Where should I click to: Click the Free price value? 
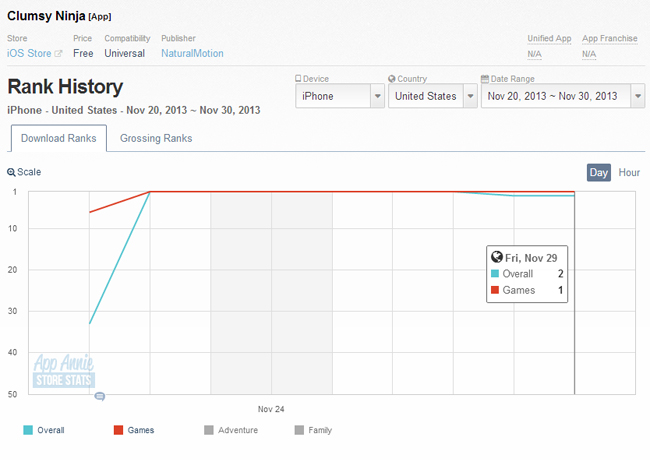click(x=83, y=53)
